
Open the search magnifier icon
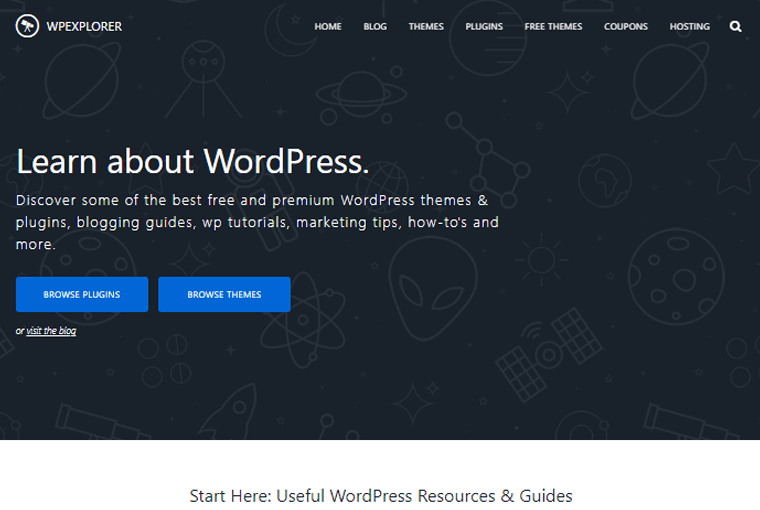(x=736, y=27)
